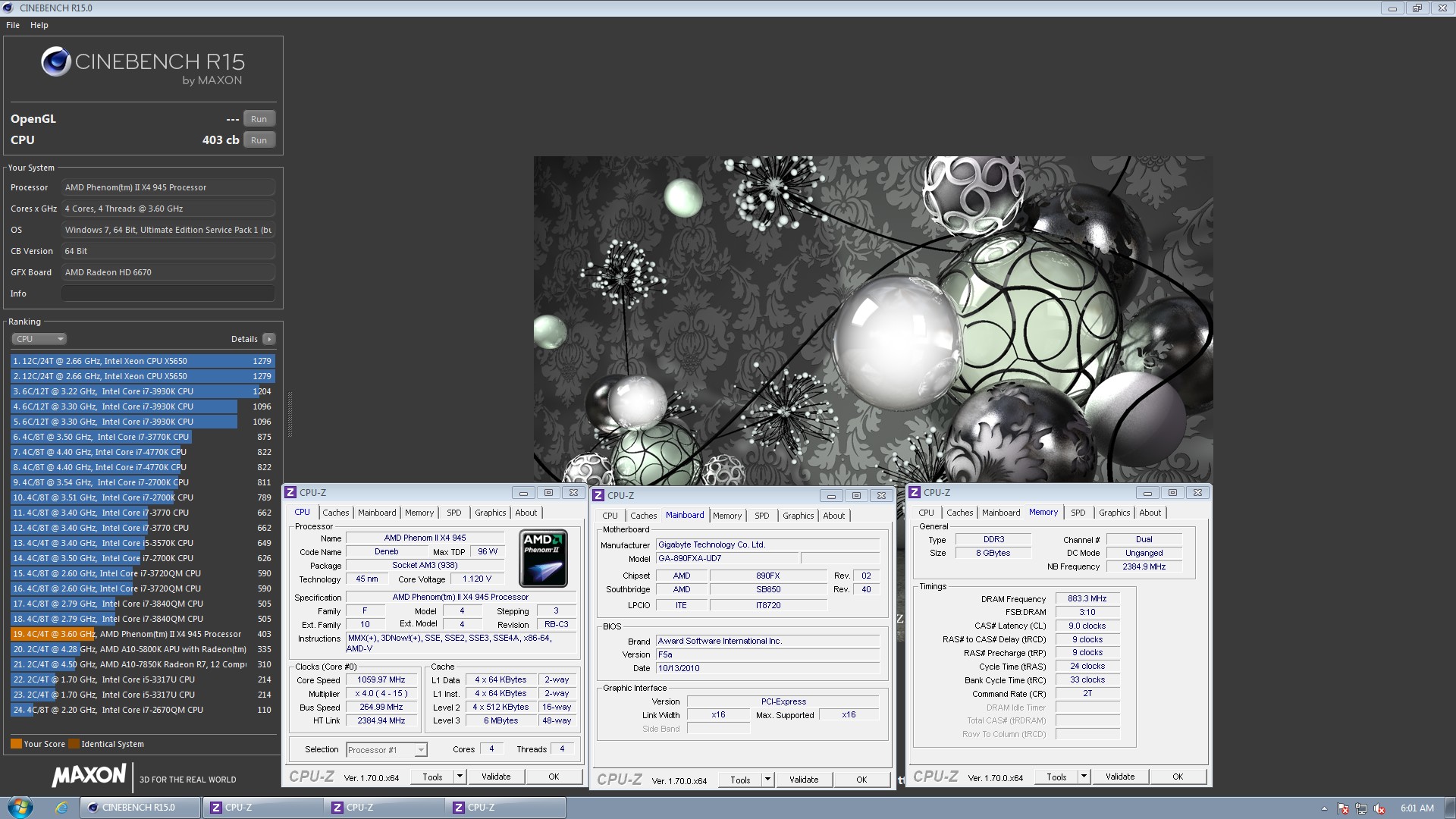
Task: Open Graphics tab in Memory window
Action: 1115,513
